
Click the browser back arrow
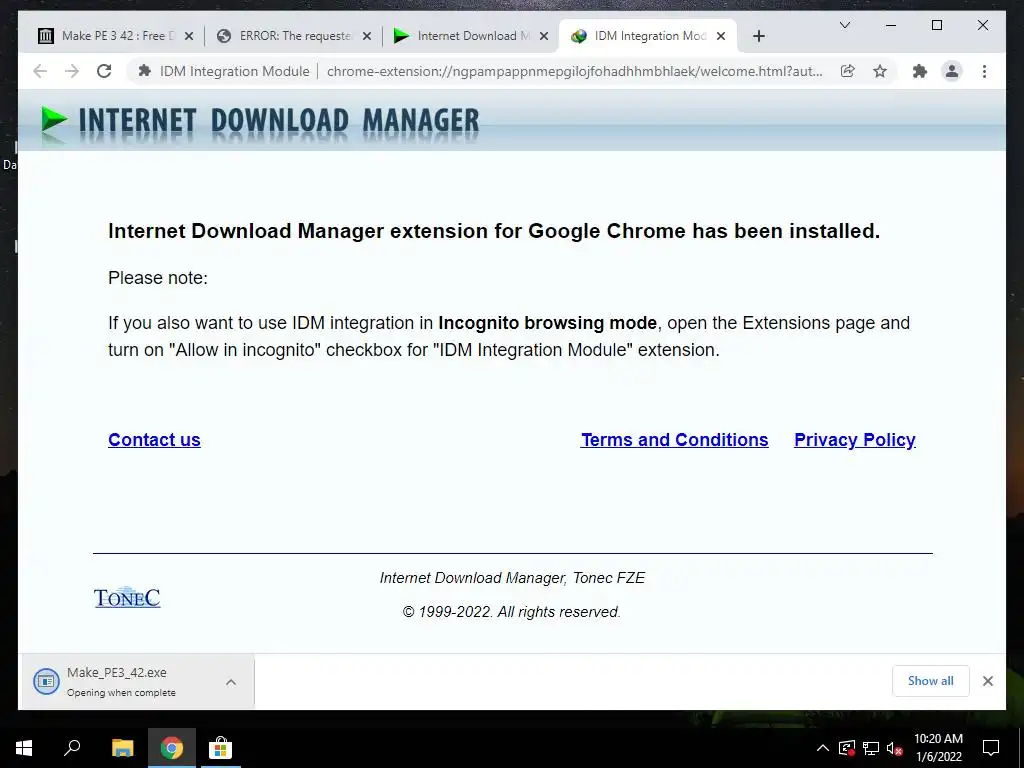[x=40, y=71]
